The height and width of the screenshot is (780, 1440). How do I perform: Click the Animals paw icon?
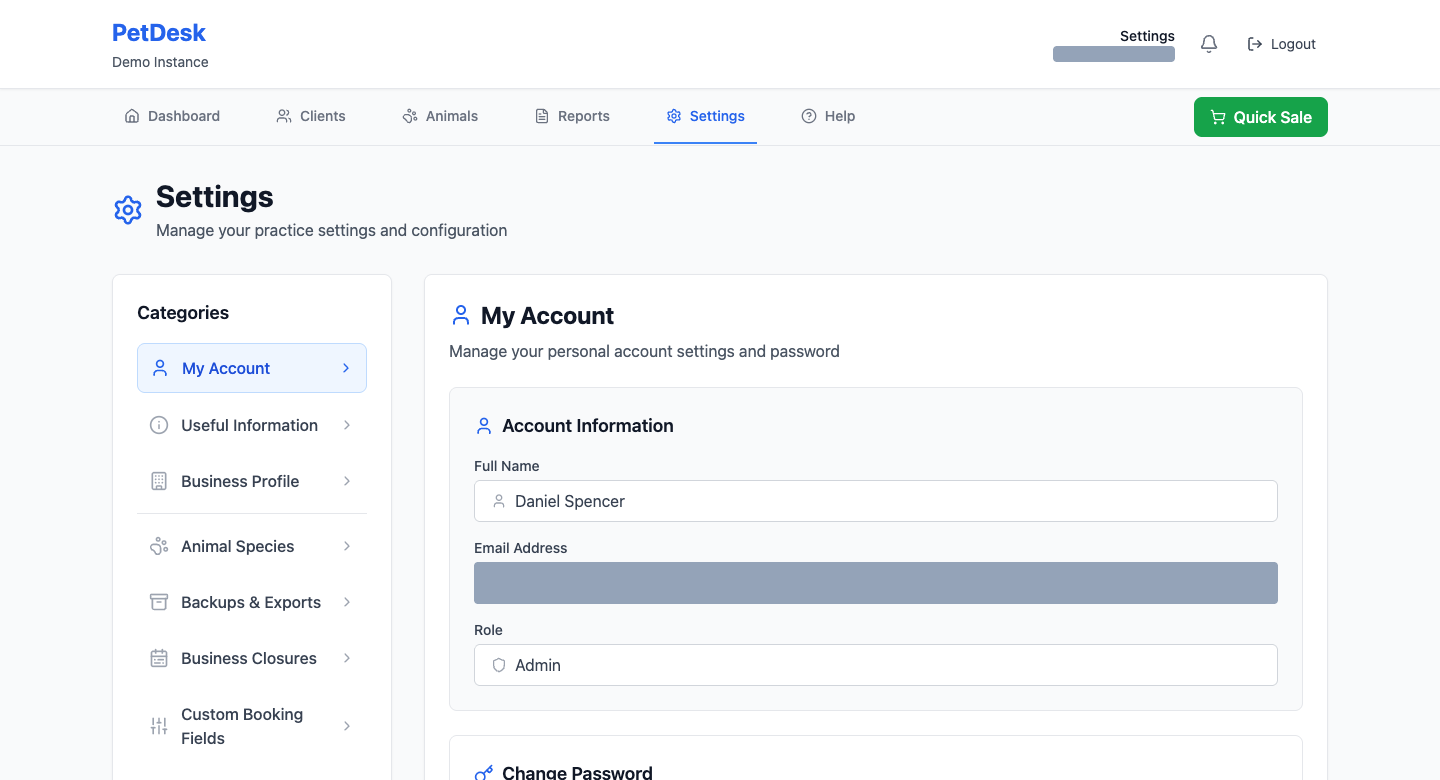[x=410, y=116]
